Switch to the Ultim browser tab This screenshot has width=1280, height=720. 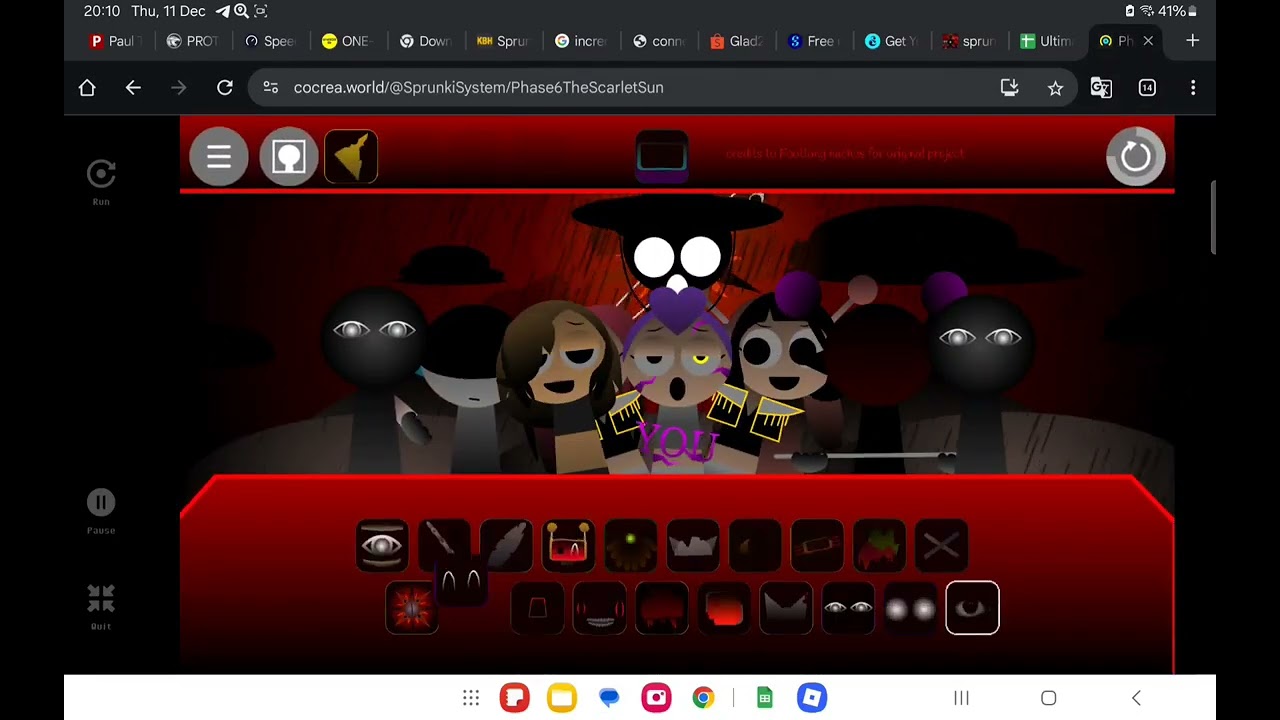point(1046,41)
